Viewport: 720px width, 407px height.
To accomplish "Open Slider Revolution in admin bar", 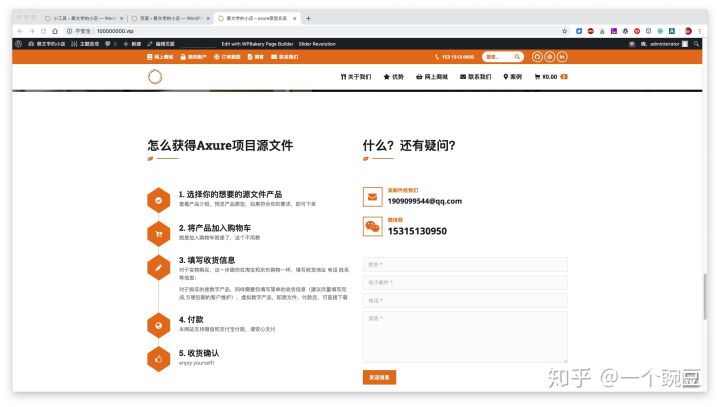I will tap(317, 44).
